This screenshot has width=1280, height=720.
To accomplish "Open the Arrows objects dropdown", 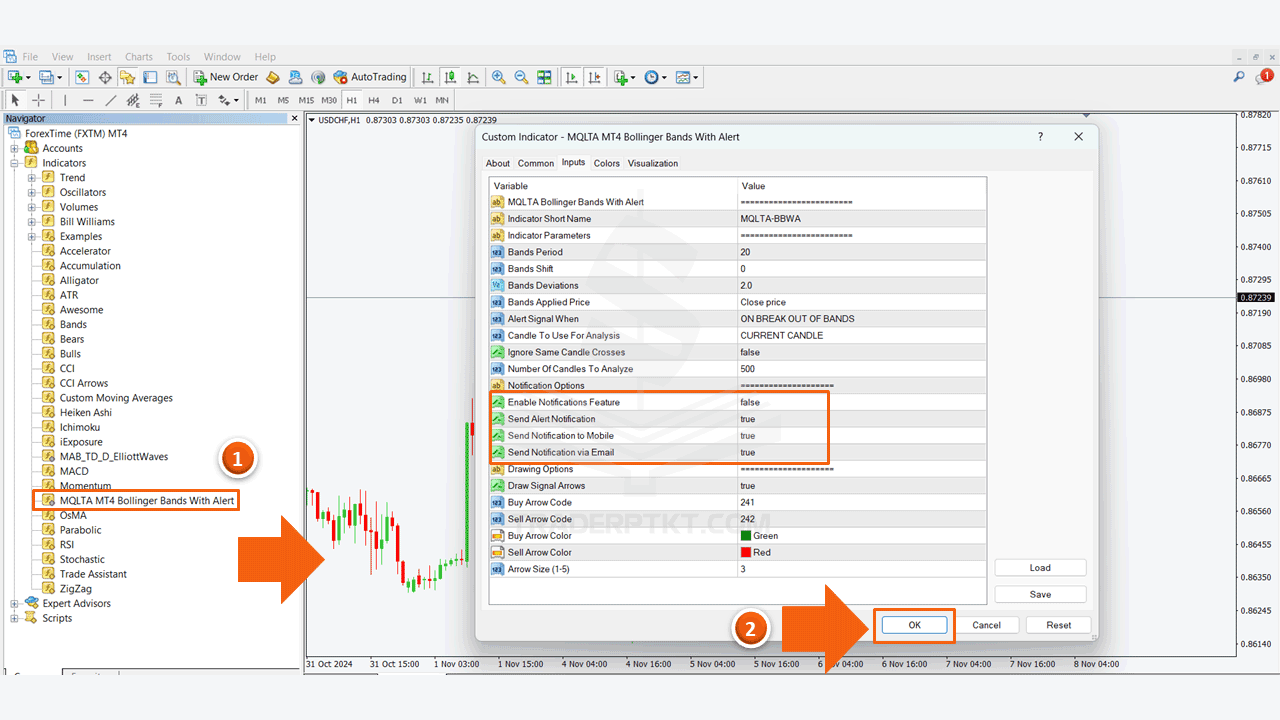I will click(228, 100).
